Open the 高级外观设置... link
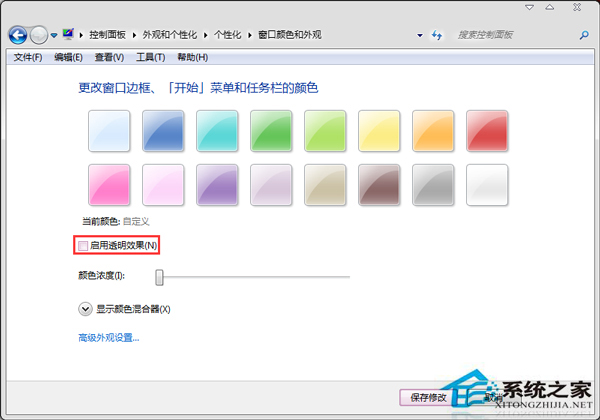 [109, 338]
